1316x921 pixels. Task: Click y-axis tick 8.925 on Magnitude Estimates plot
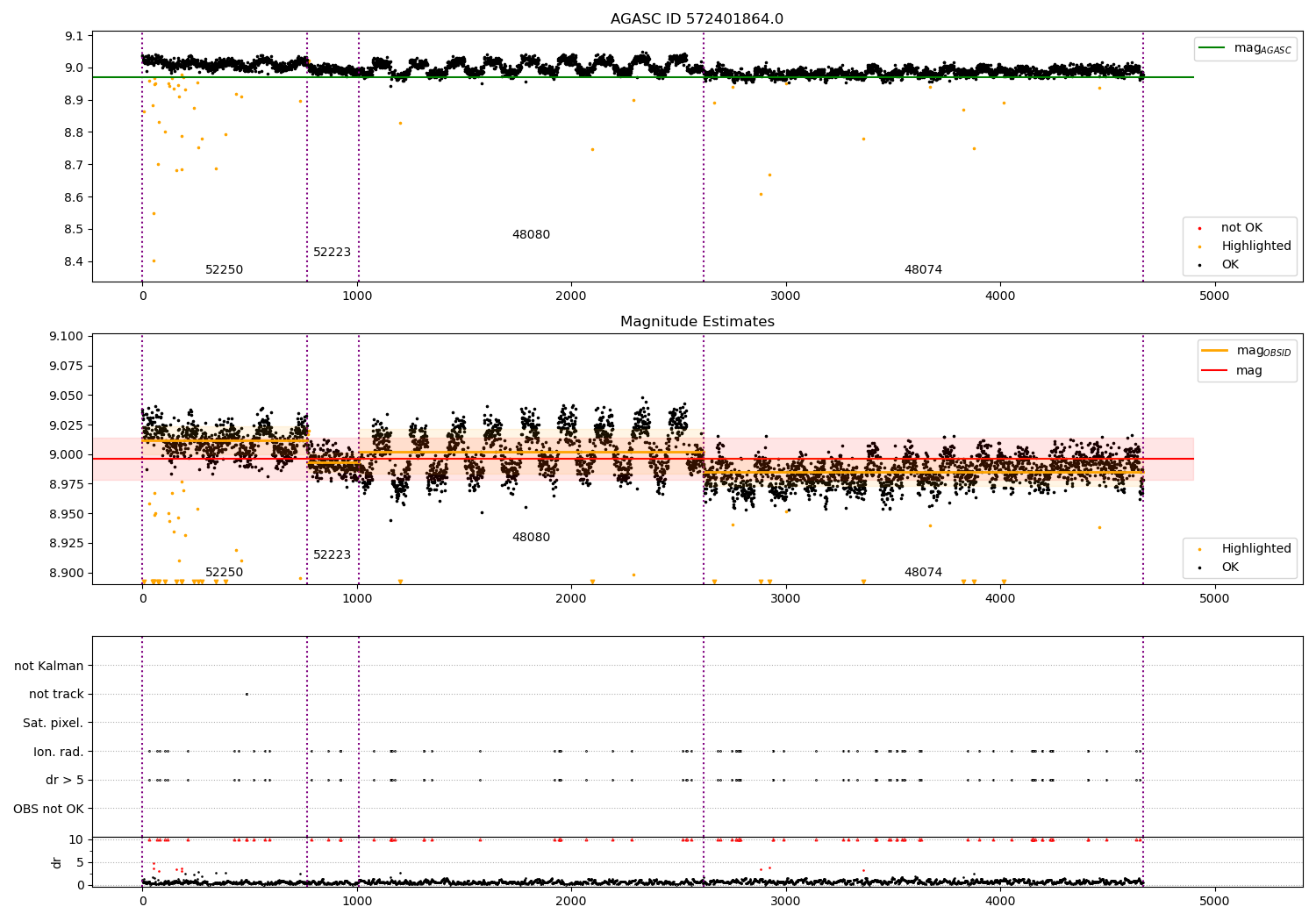point(67,544)
